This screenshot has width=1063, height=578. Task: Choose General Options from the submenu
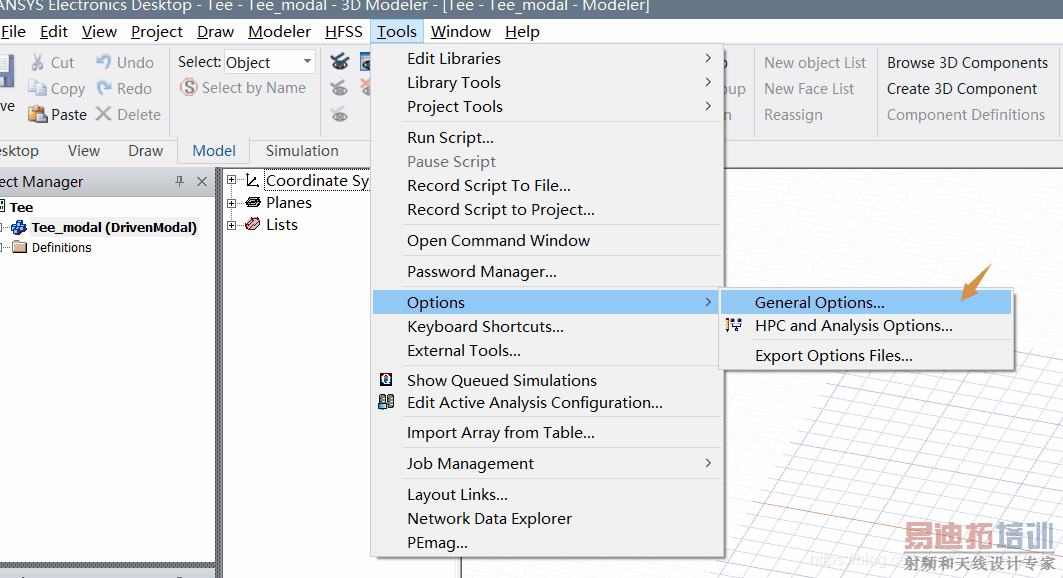819,302
